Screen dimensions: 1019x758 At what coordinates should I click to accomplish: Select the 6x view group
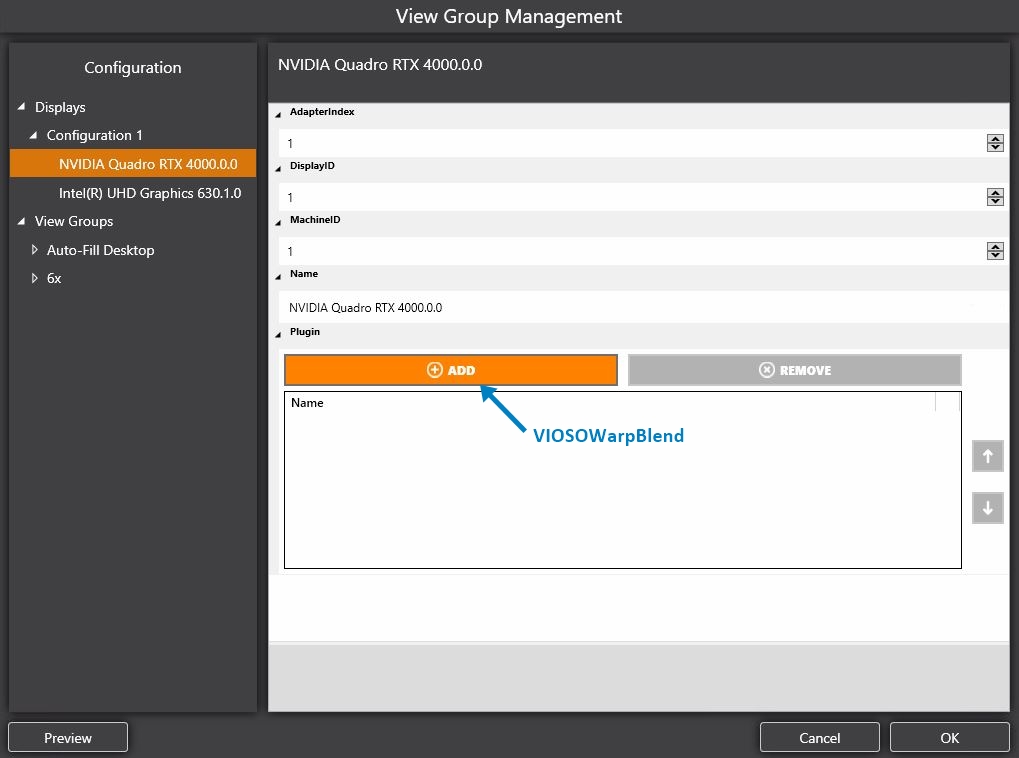click(x=54, y=278)
